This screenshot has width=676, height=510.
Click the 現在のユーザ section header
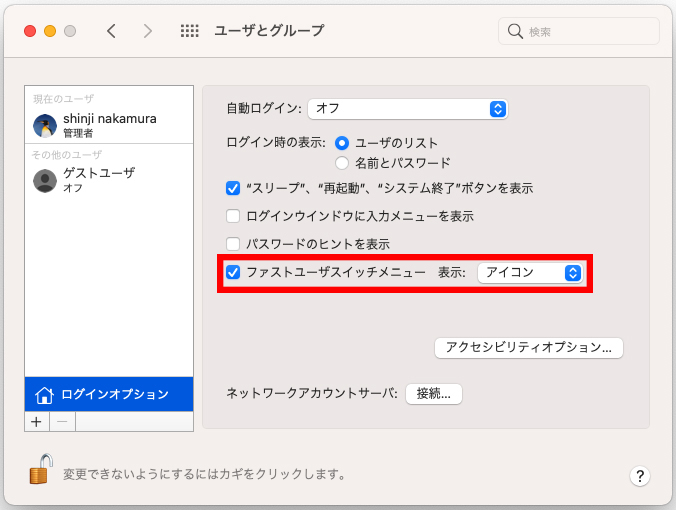pyautogui.click(x=63, y=99)
